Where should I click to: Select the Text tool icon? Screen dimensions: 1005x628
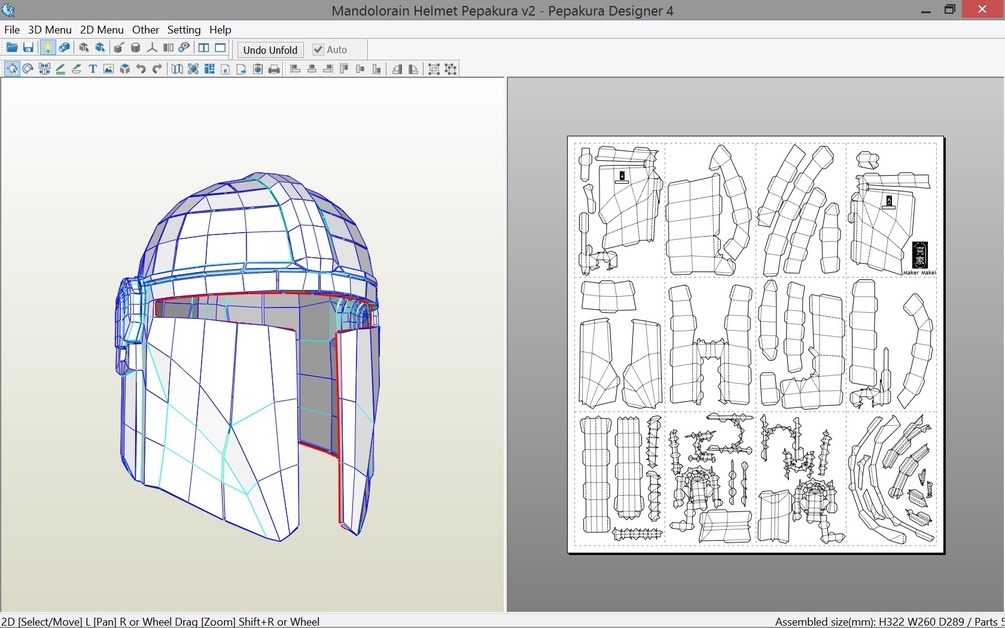coord(93,69)
